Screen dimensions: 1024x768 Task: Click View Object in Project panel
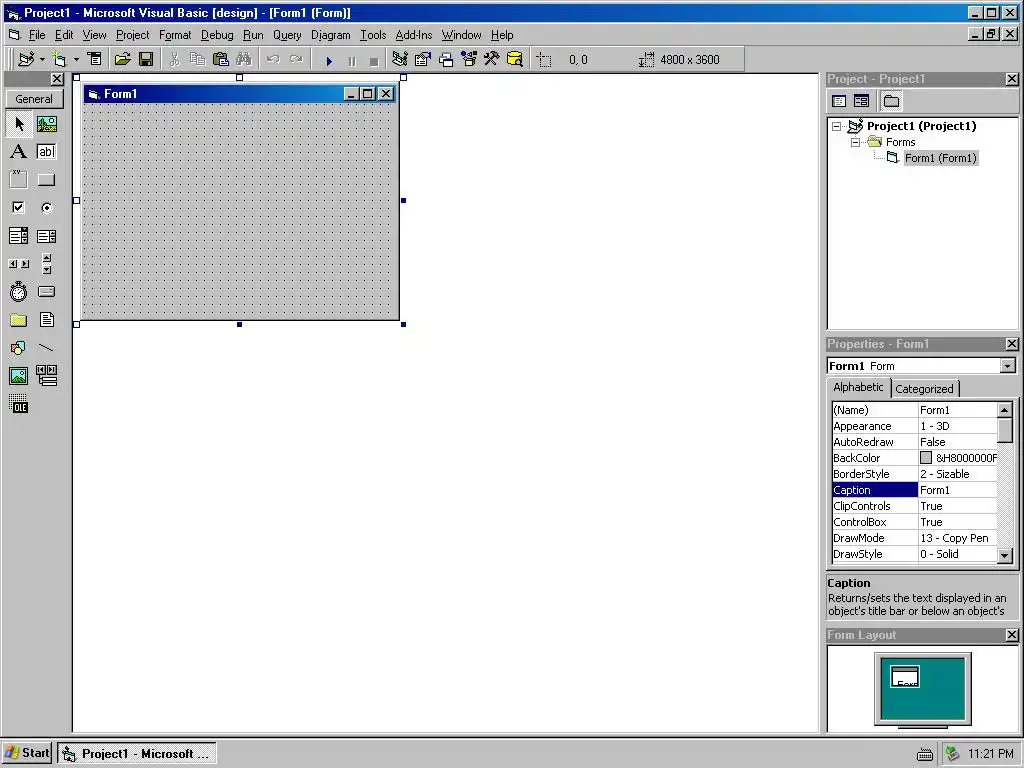click(x=861, y=101)
